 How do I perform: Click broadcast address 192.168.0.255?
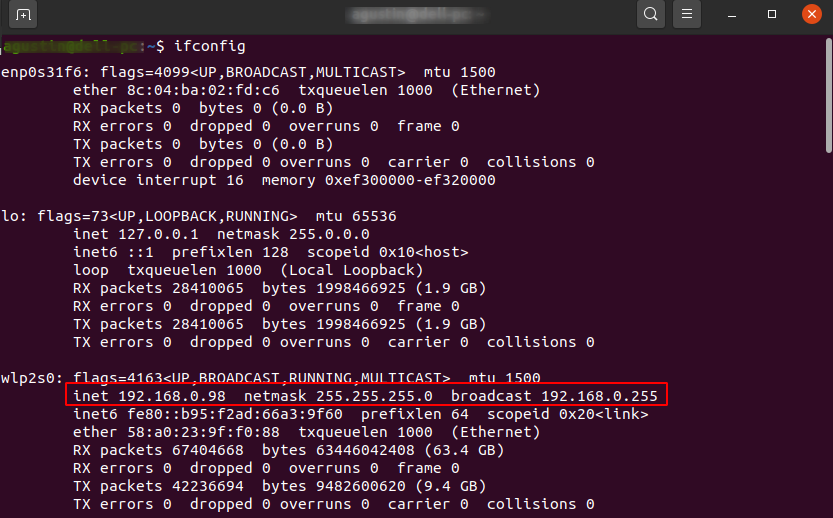[x=599, y=396]
